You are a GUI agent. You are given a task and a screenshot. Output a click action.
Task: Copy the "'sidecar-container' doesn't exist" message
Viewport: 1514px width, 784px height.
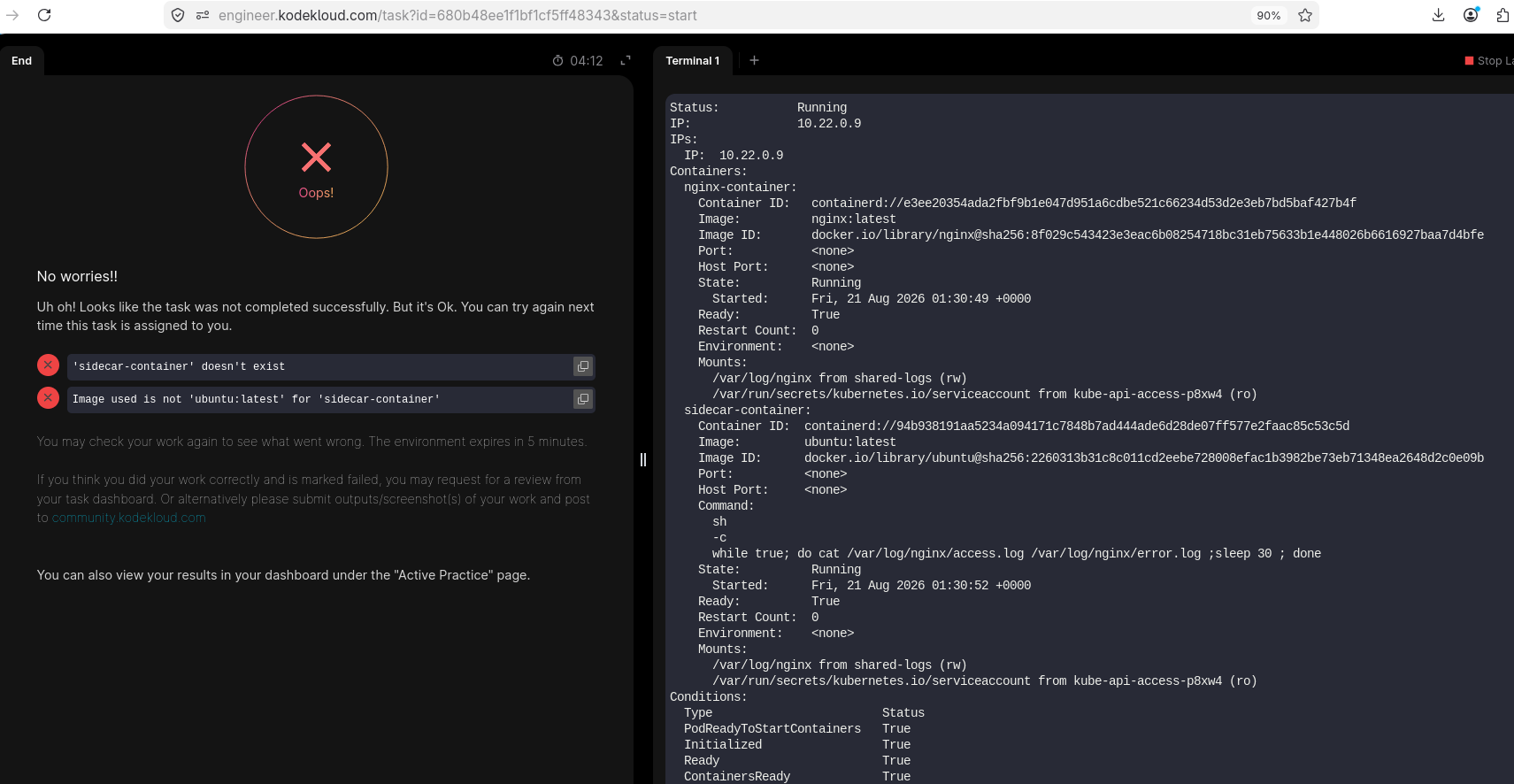(x=583, y=366)
